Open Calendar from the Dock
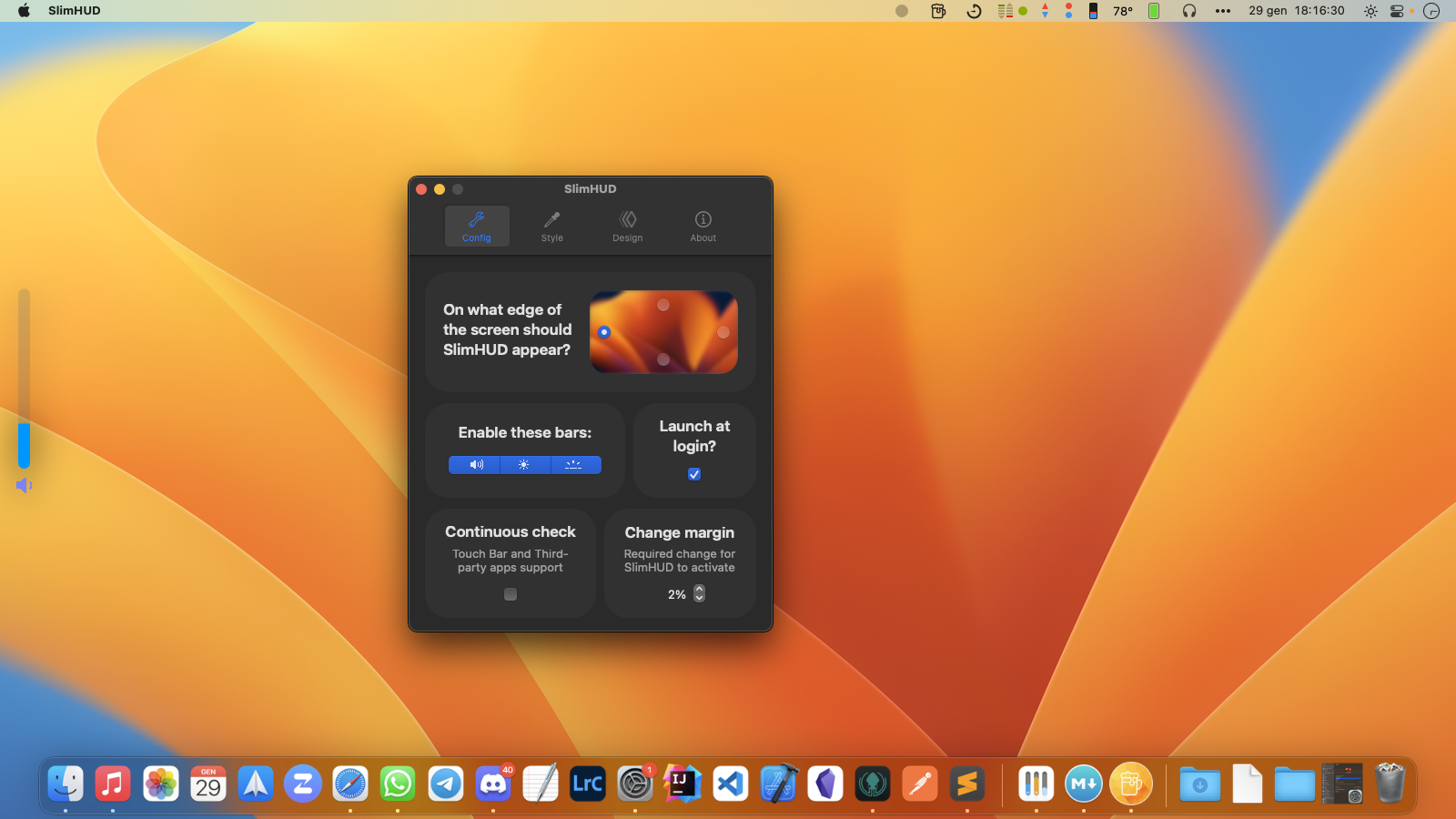This screenshot has width=1456, height=819. point(208,784)
